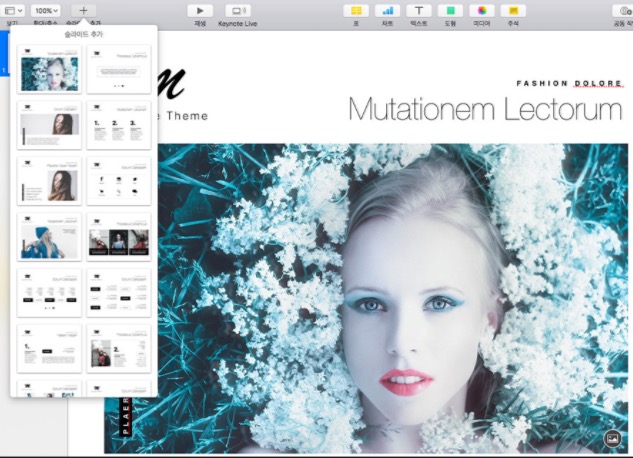The width and height of the screenshot is (633, 458).
Task: Select slide 1 in the slide navigator
Action: coord(4,53)
